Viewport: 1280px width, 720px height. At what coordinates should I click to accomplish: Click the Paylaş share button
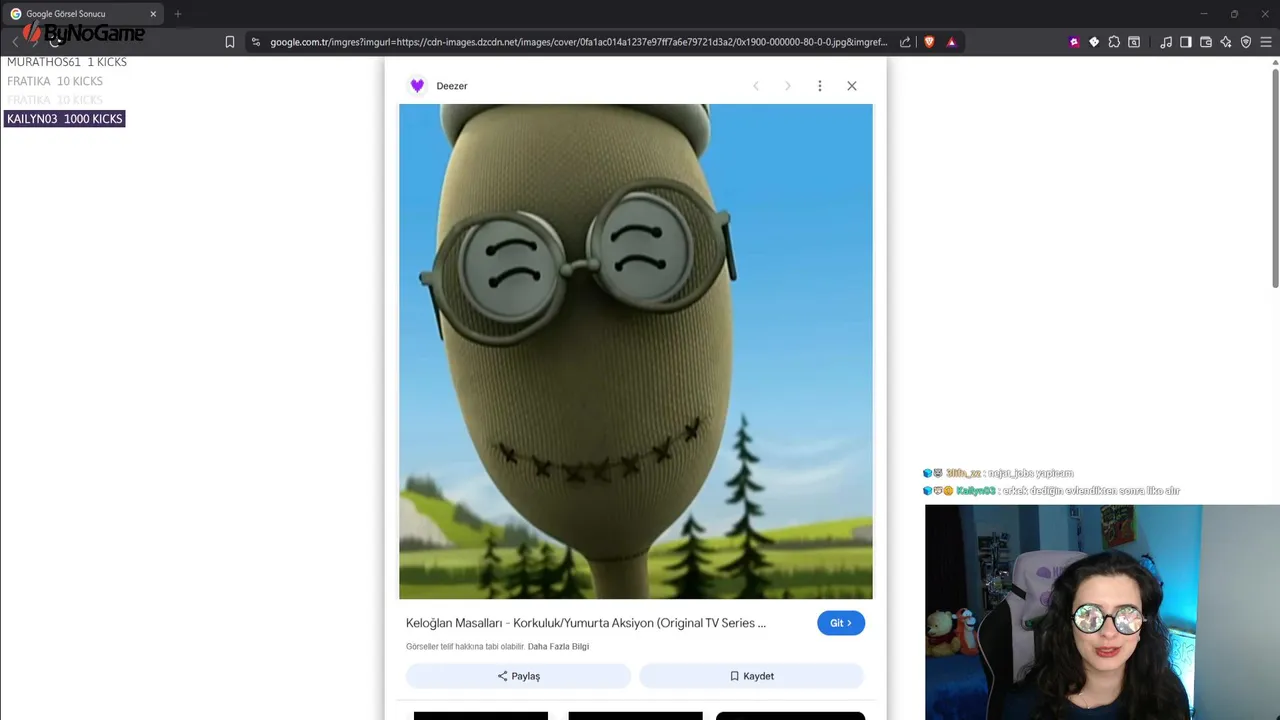click(x=518, y=676)
